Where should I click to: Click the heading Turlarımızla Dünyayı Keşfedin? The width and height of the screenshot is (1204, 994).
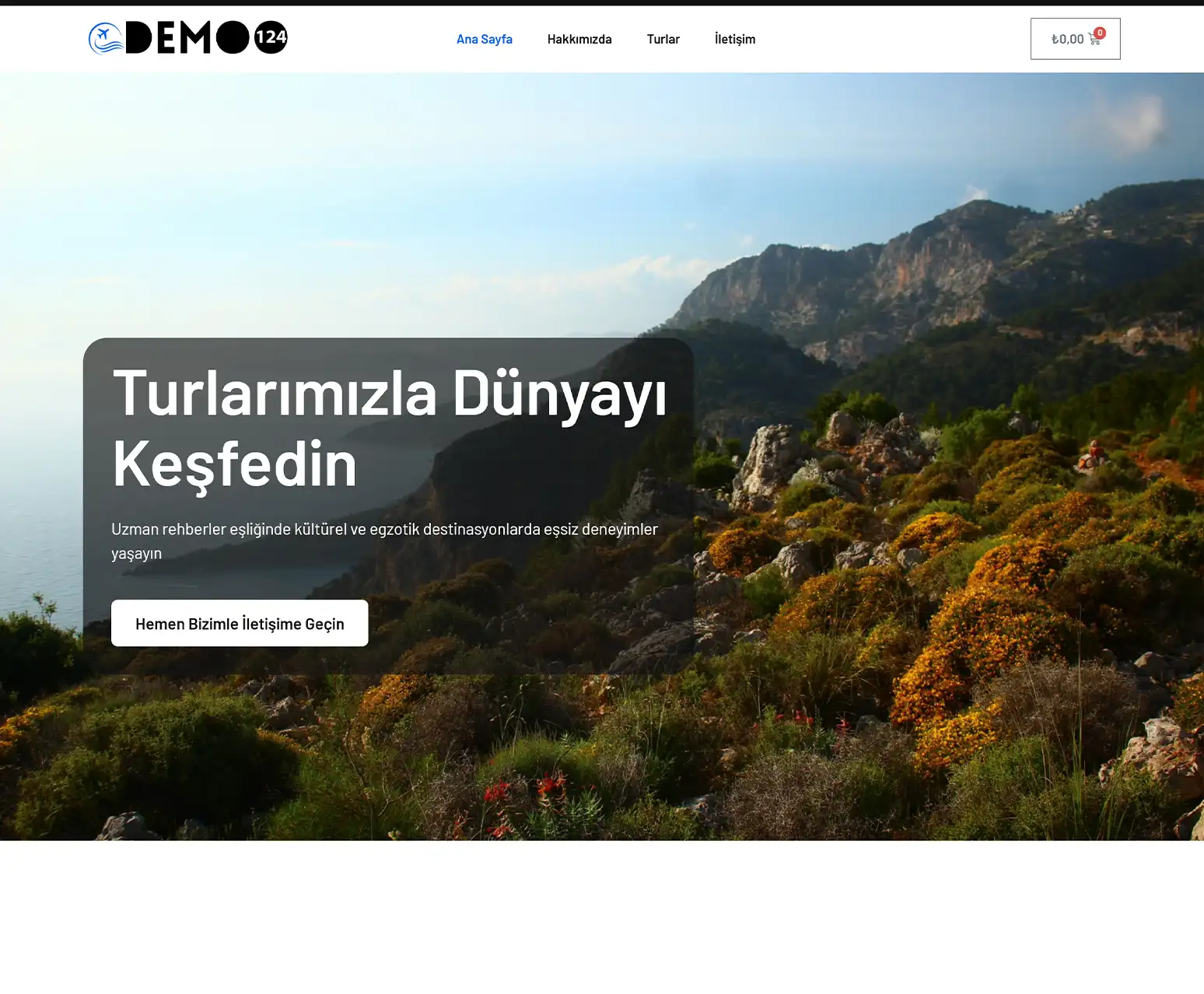click(x=390, y=429)
